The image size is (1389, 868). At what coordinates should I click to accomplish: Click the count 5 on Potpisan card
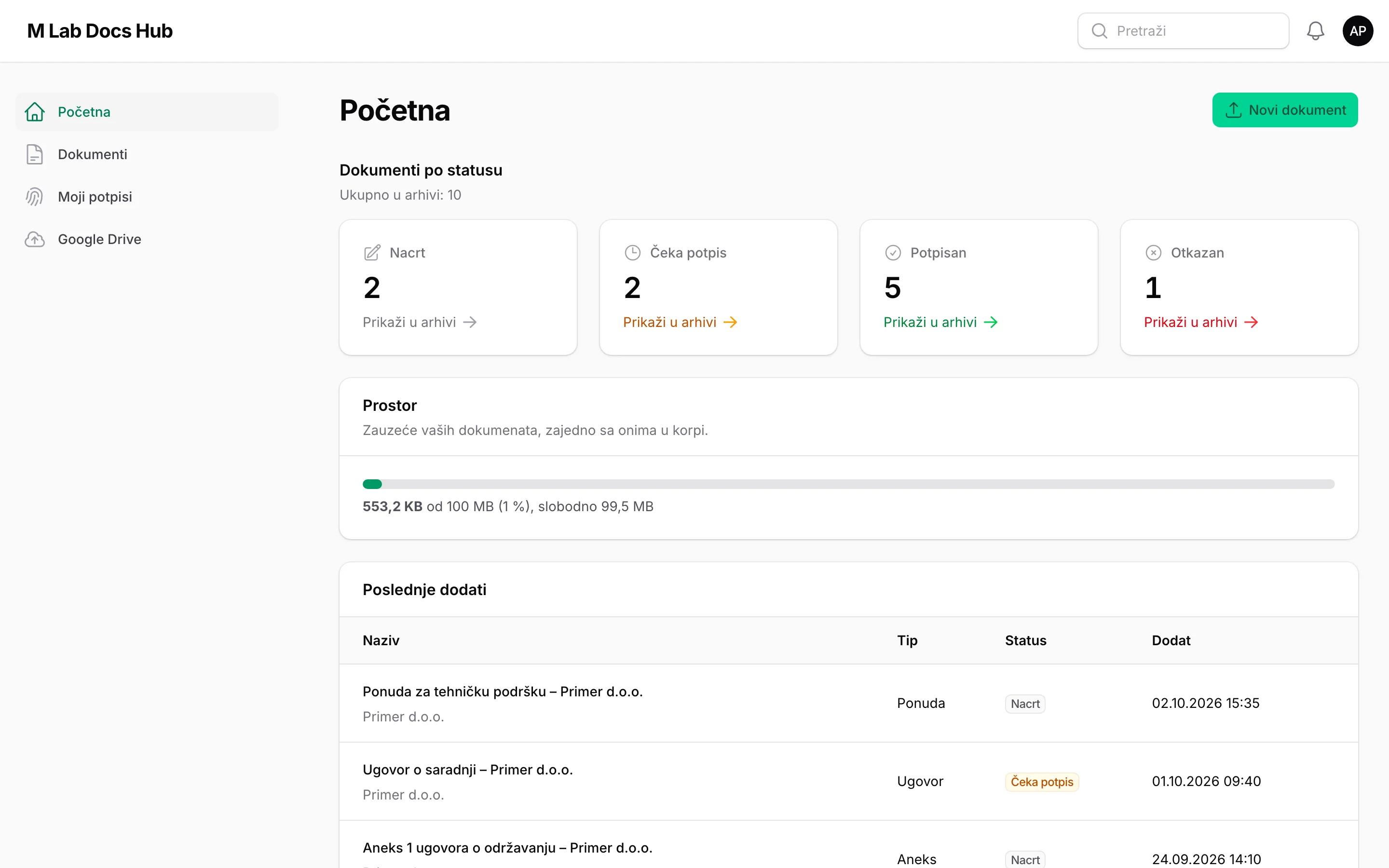tap(893, 287)
